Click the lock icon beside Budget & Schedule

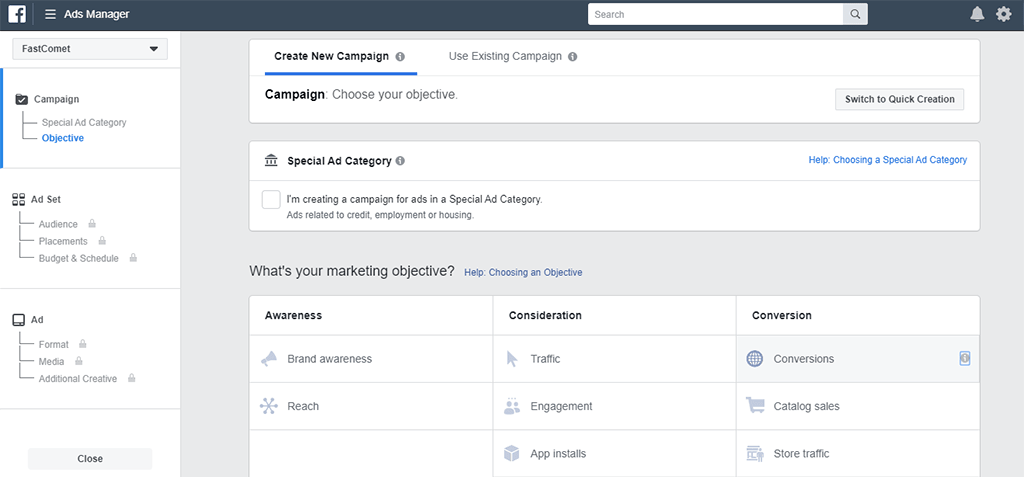(x=133, y=258)
